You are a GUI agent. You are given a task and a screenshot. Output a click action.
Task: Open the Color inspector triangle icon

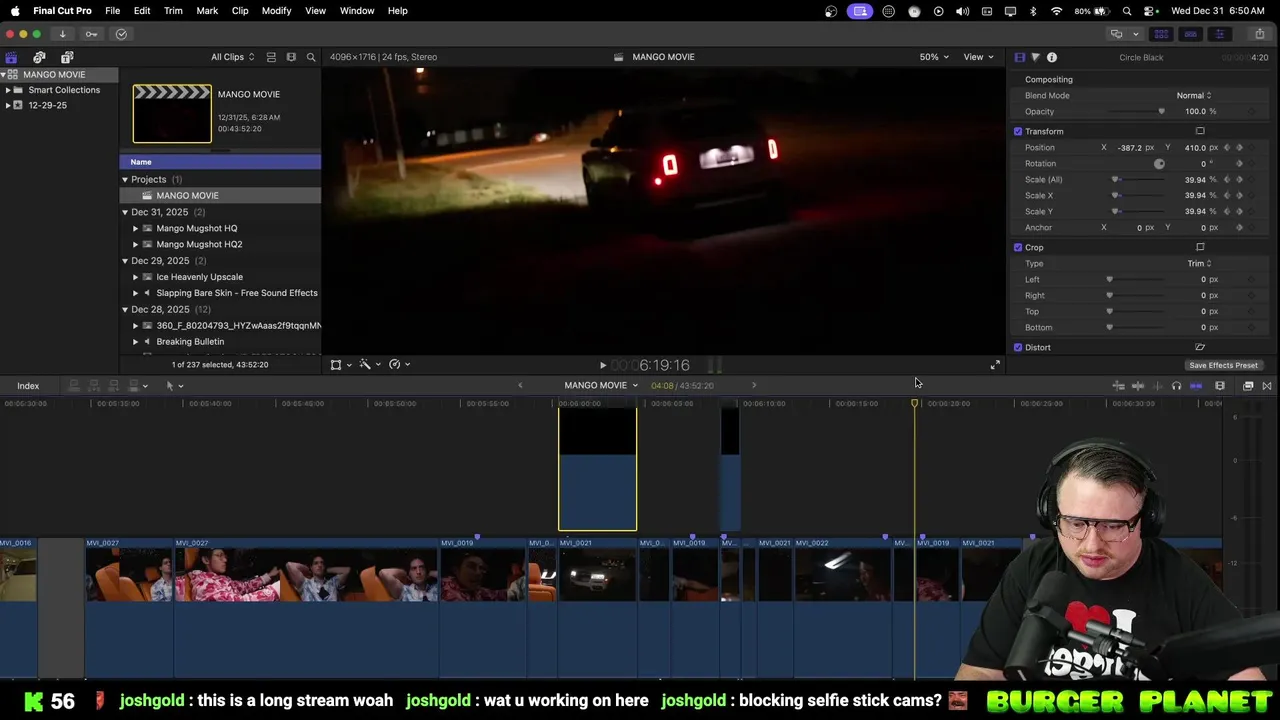point(1035,57)
